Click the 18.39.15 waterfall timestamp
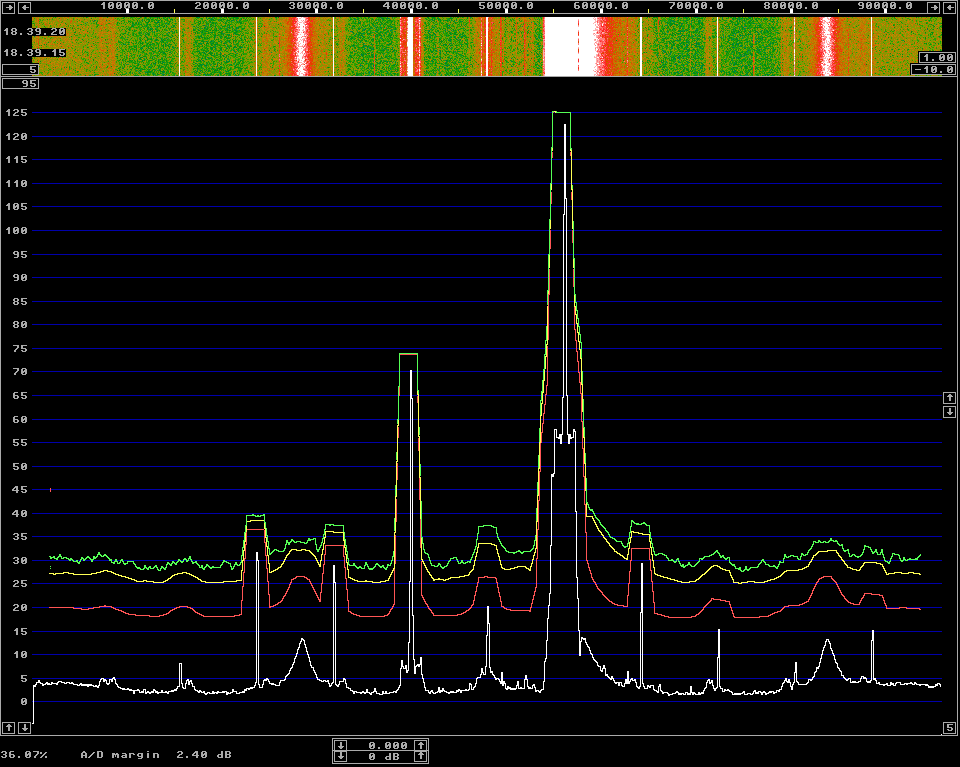 (34, 53)
